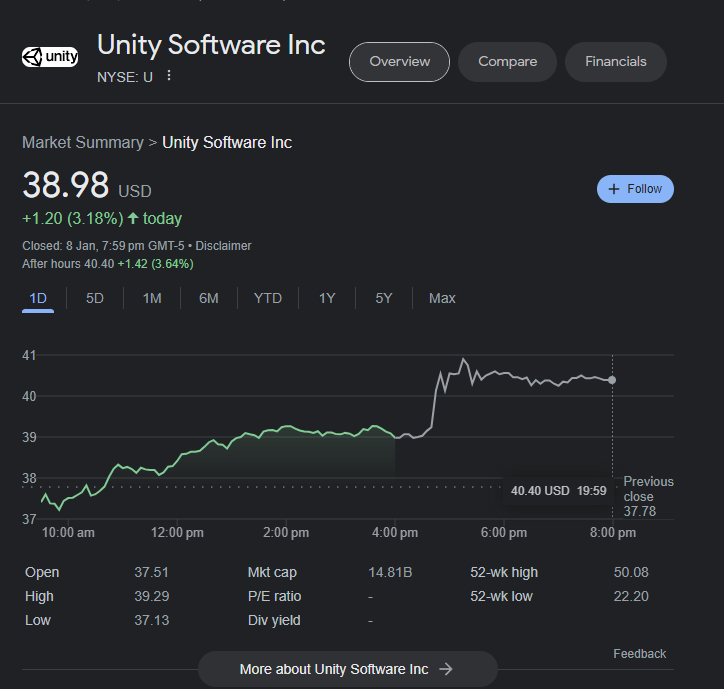
Task: Switch chart to 5D range
Action: [x=95, y=298]
